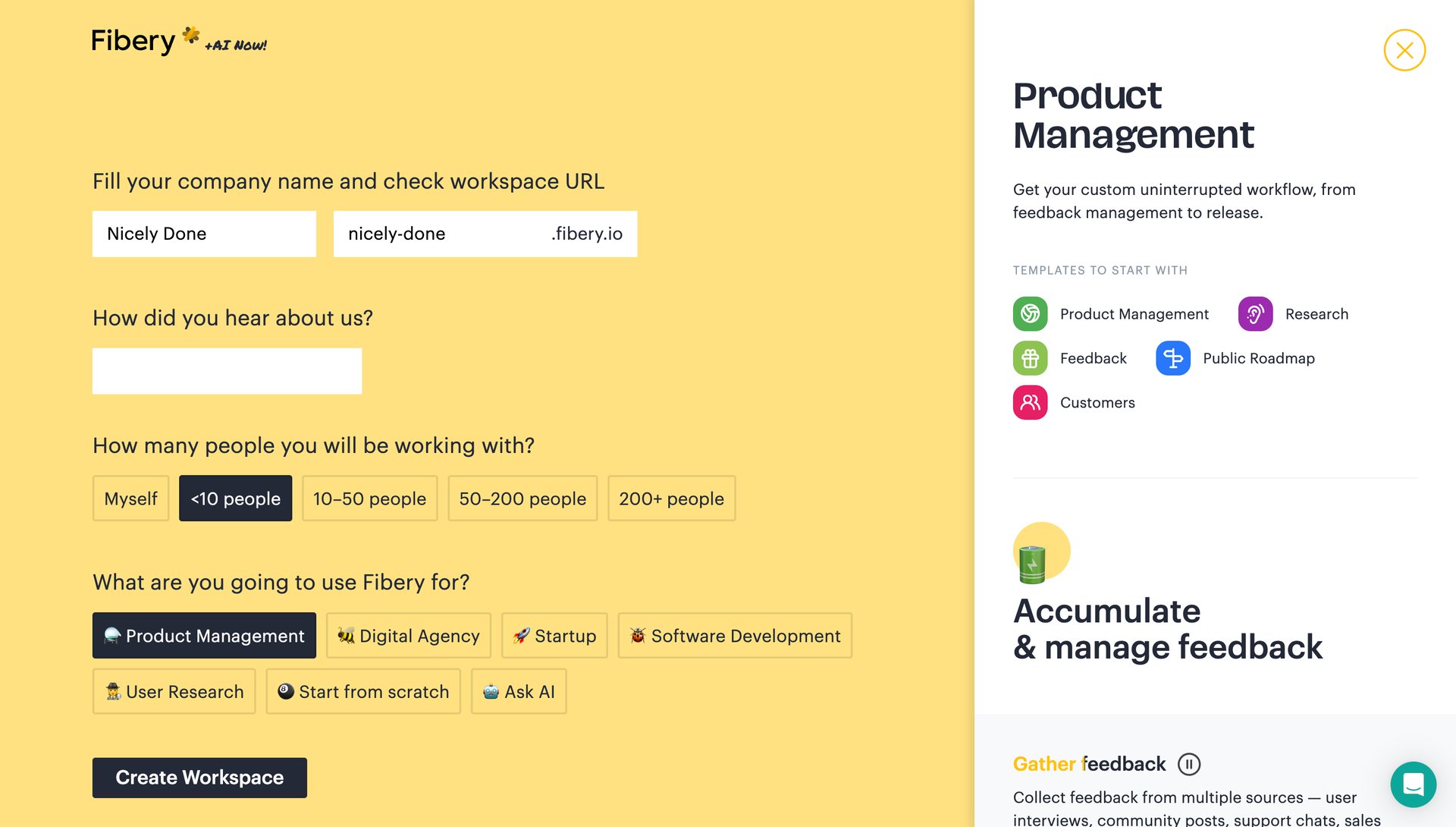Select the User Research use case

[x=174, y=691]
